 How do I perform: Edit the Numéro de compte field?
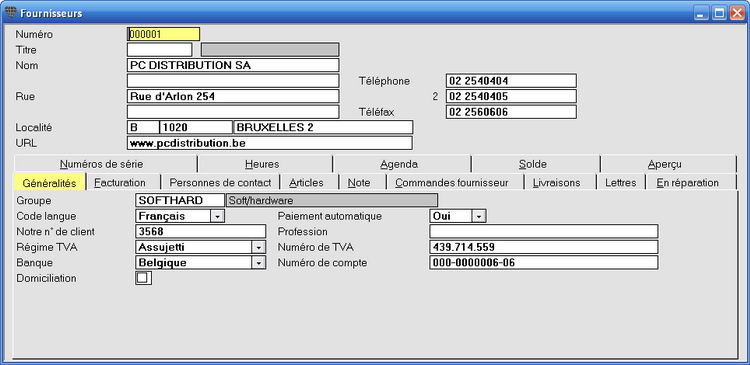[543, 263]
